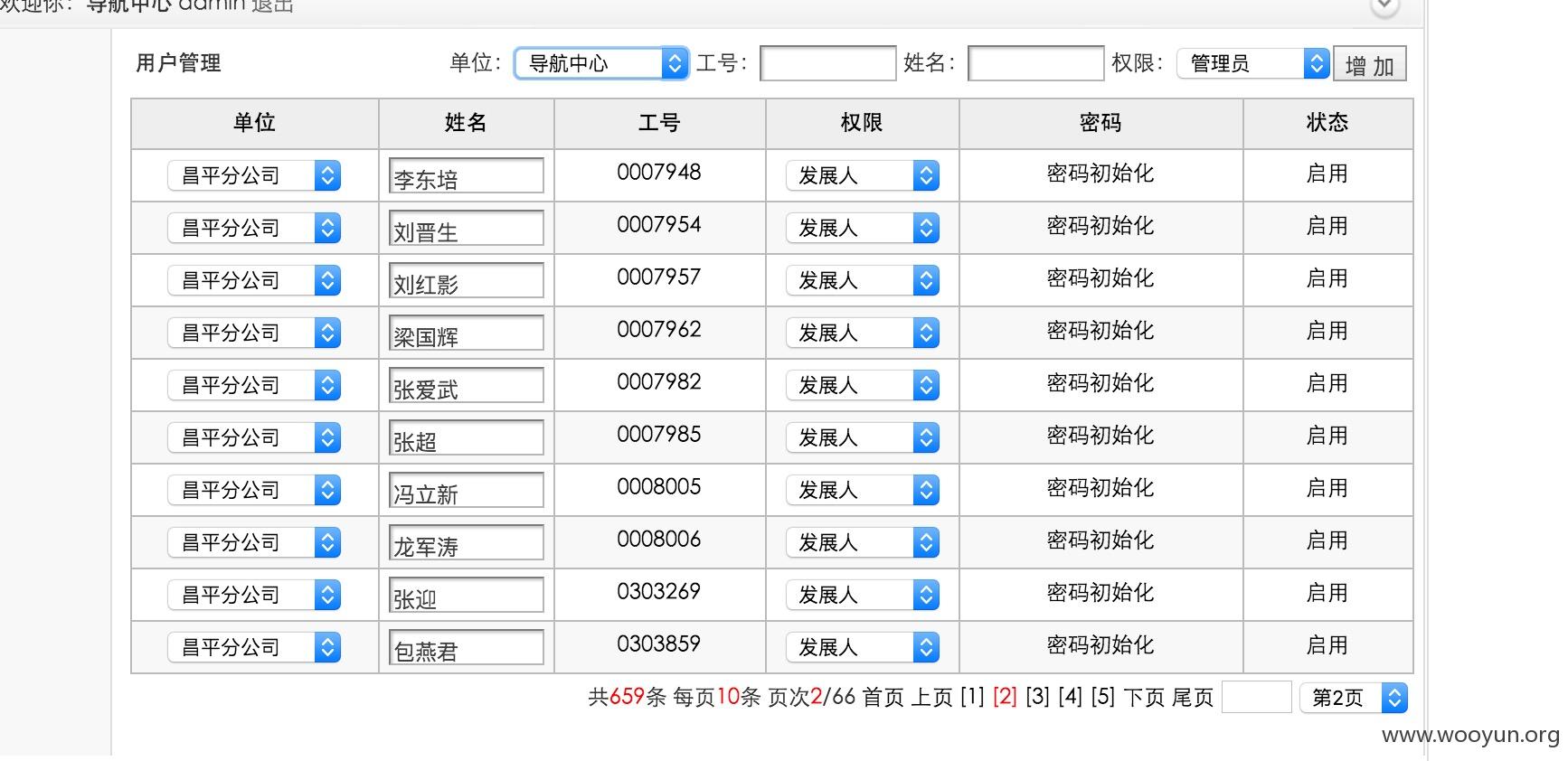Click the name field containing 梁国辉
The height and width of the screenshot is (761, 1568).
pyautogui.click(x=467, y=334)
